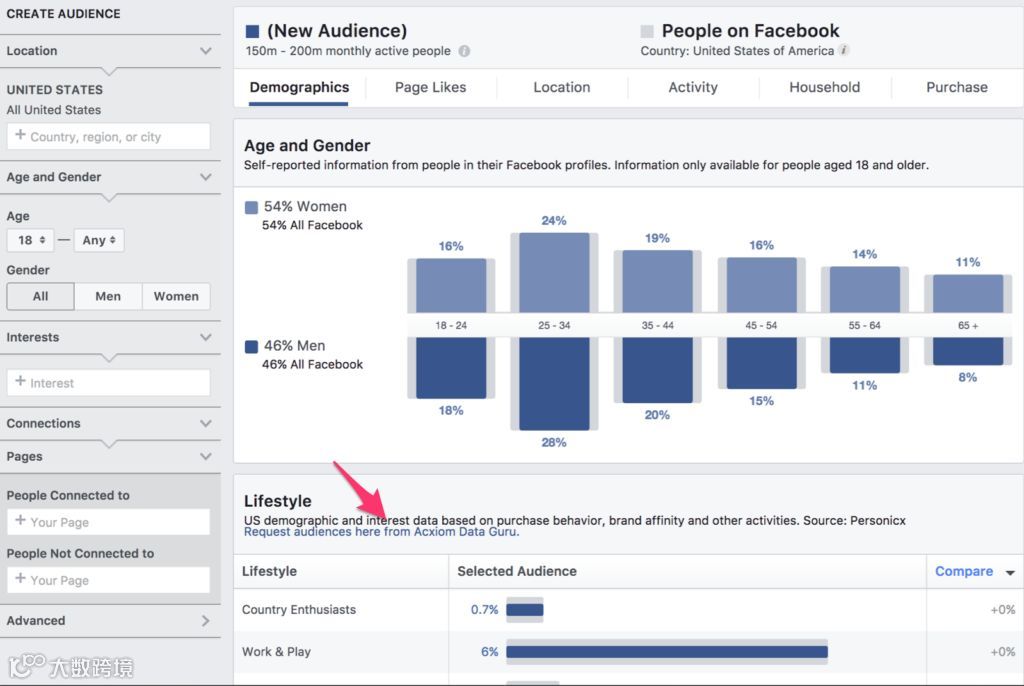Click the 35 - 44 age group label
This screenshot has height=686, width=1024.
[657, 325]
